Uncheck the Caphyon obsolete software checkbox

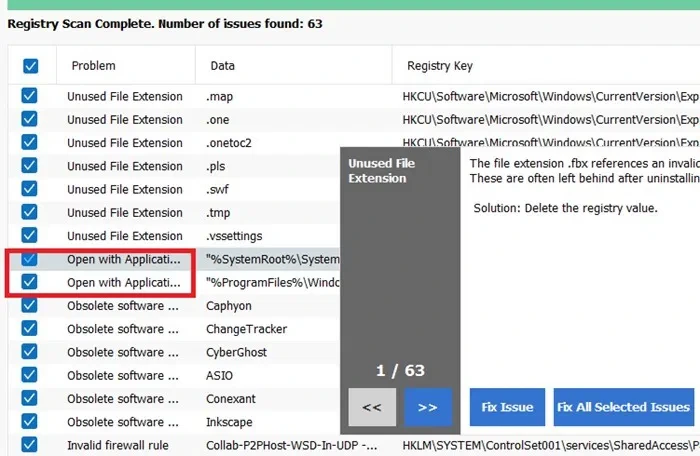click(29, 305)
